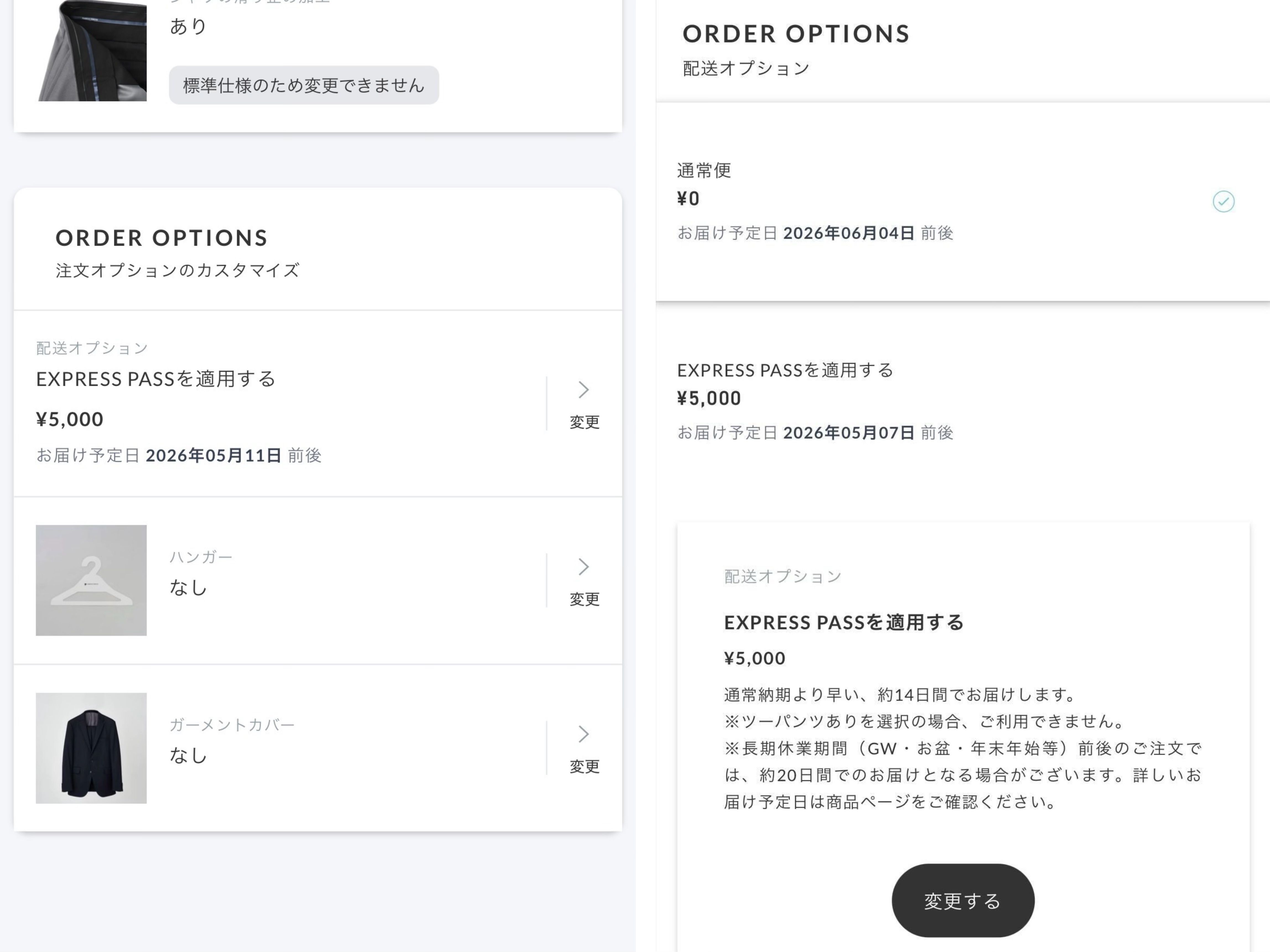
Task: Choose the option arriving 2026年05月07日
Action: click(x=815, y=433)
